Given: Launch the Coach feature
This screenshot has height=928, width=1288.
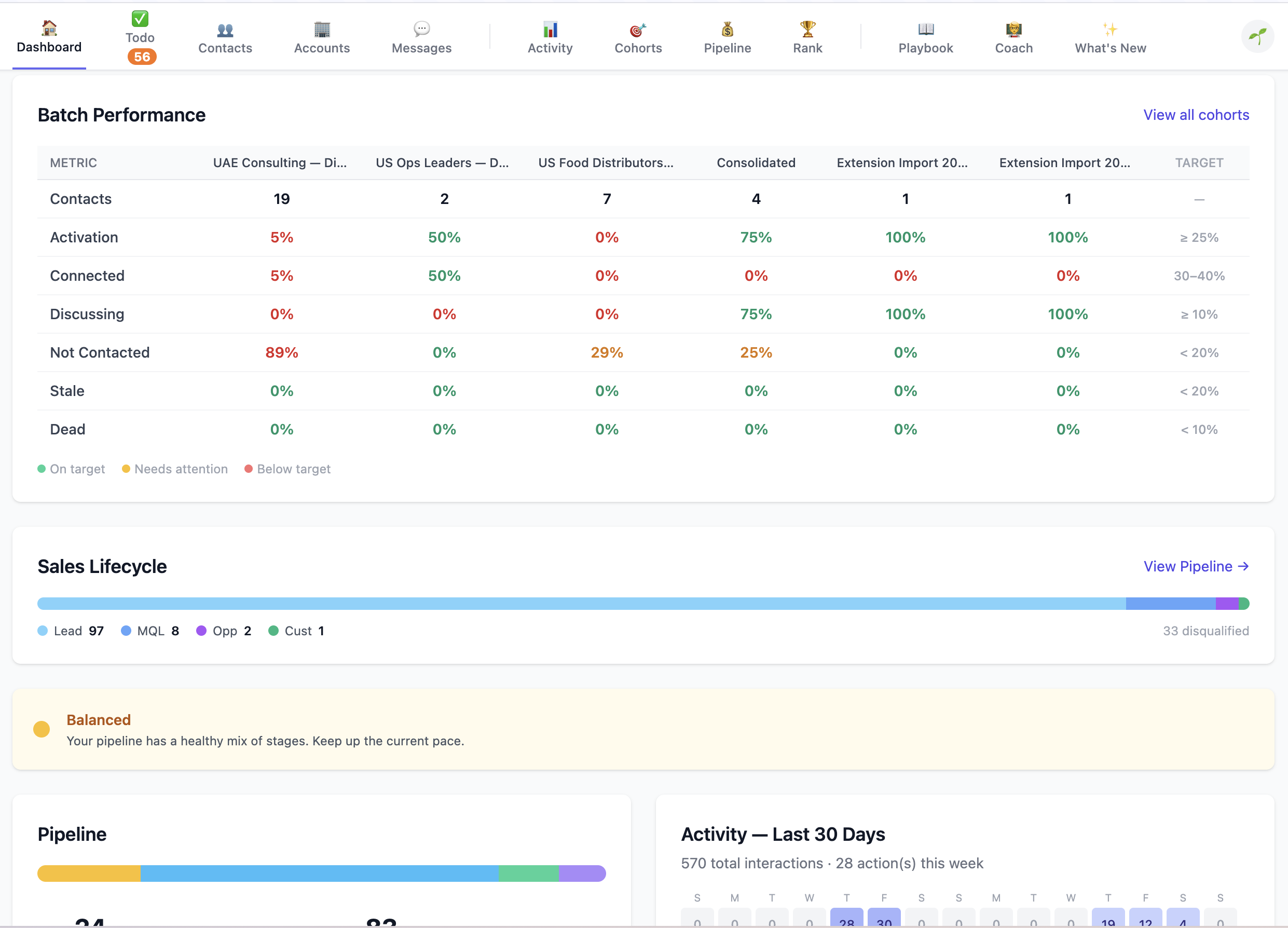Looking at the screenshot, I should [1013, 37].
